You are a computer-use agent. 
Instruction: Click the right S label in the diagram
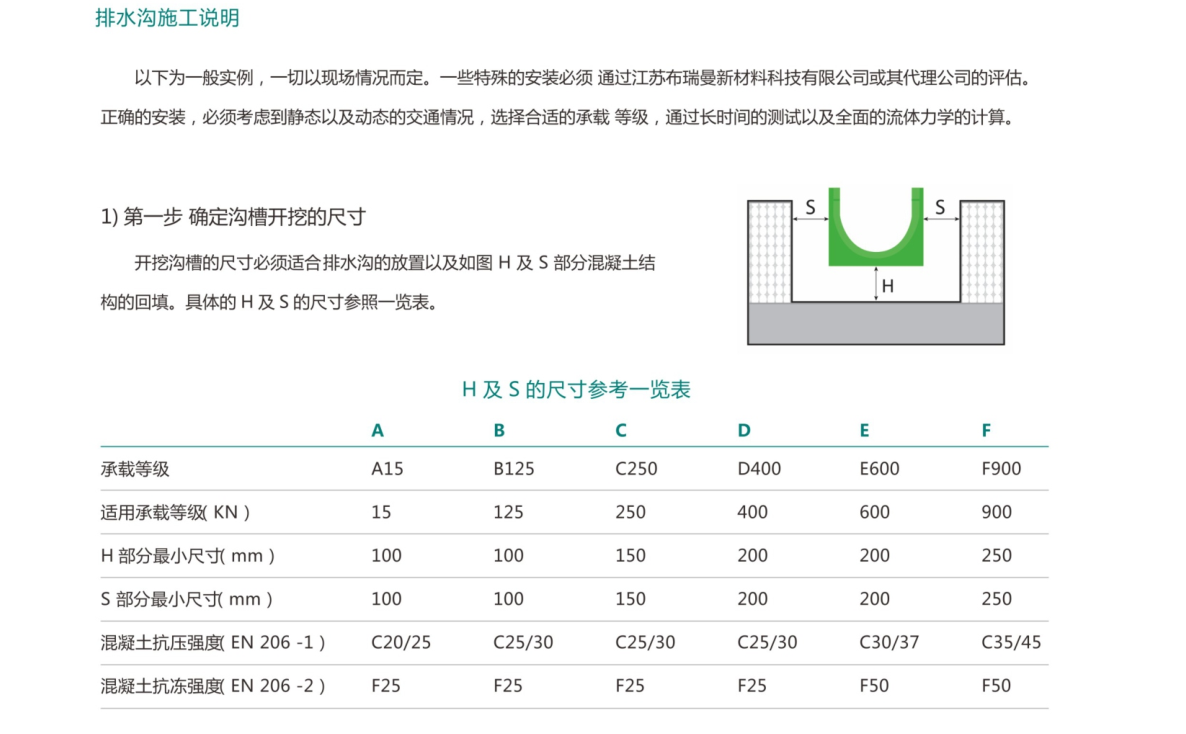coord(940,207)
